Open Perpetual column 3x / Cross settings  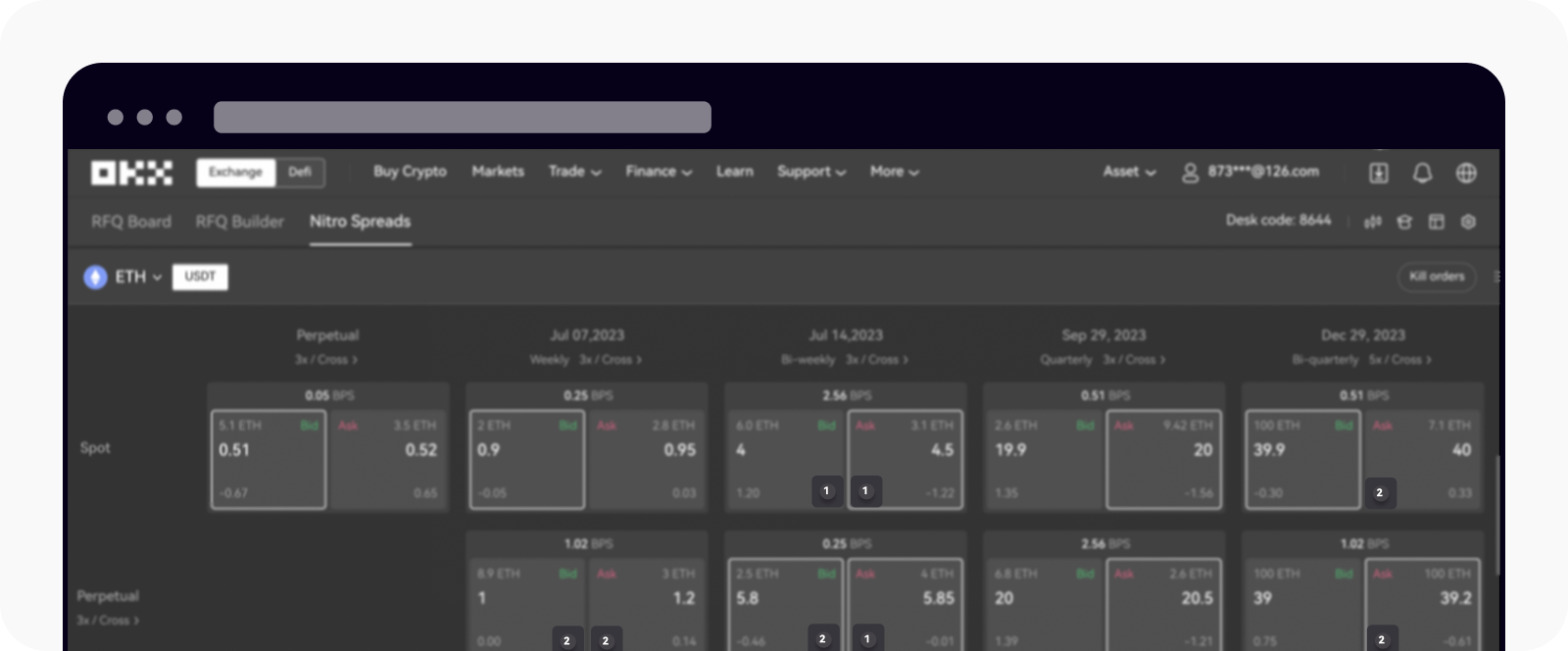[326, 360]
